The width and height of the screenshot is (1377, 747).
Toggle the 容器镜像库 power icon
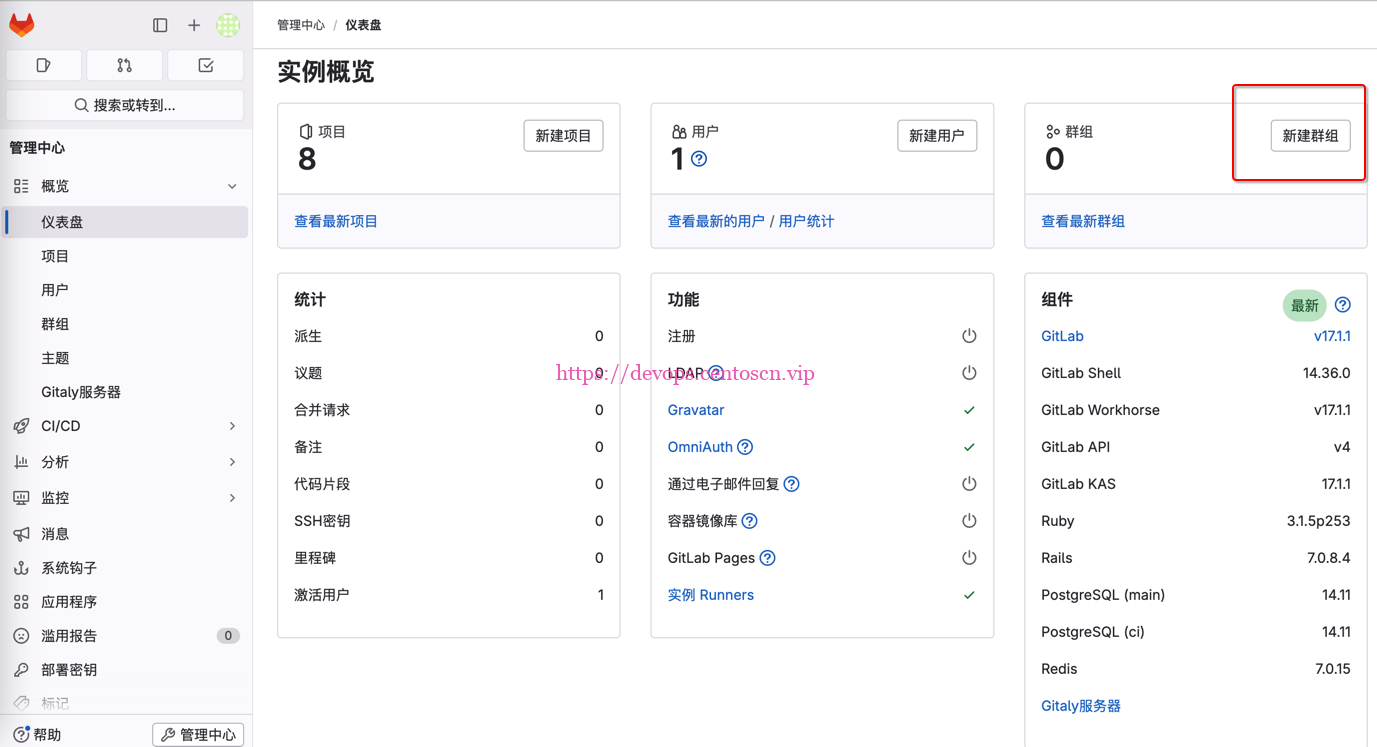[969, 521]
